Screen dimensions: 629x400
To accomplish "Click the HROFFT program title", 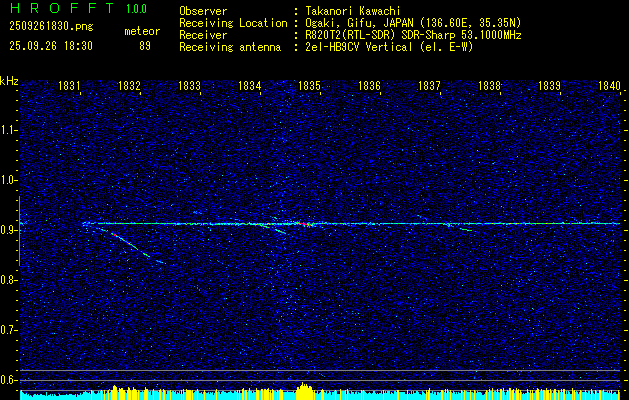I will click(63, 8).
